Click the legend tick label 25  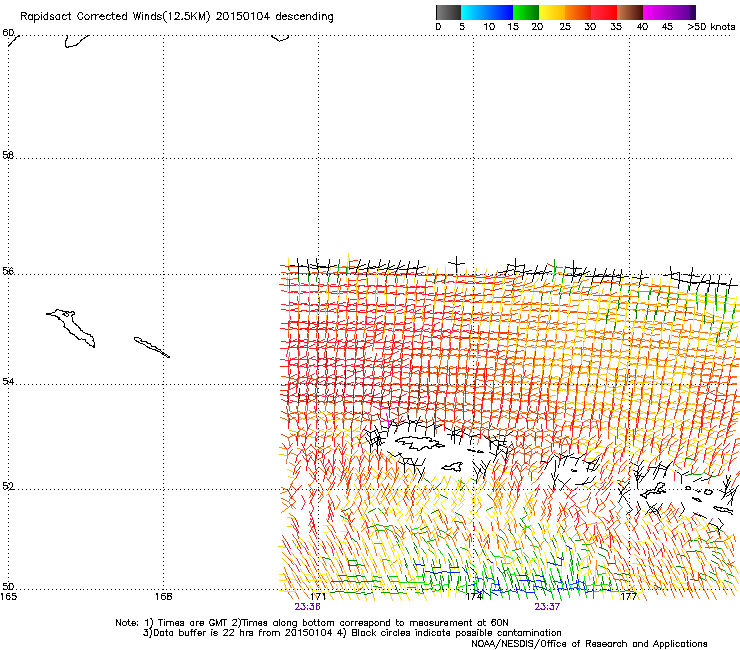565,27
